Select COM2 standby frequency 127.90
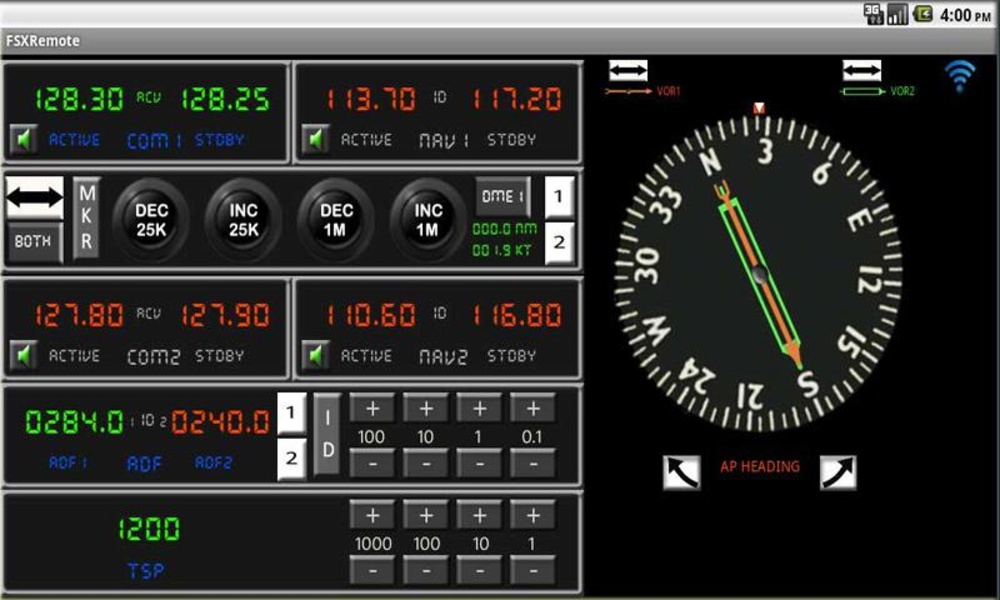Viewport: 1000px width, 600px height. click(x=224, y=316)
